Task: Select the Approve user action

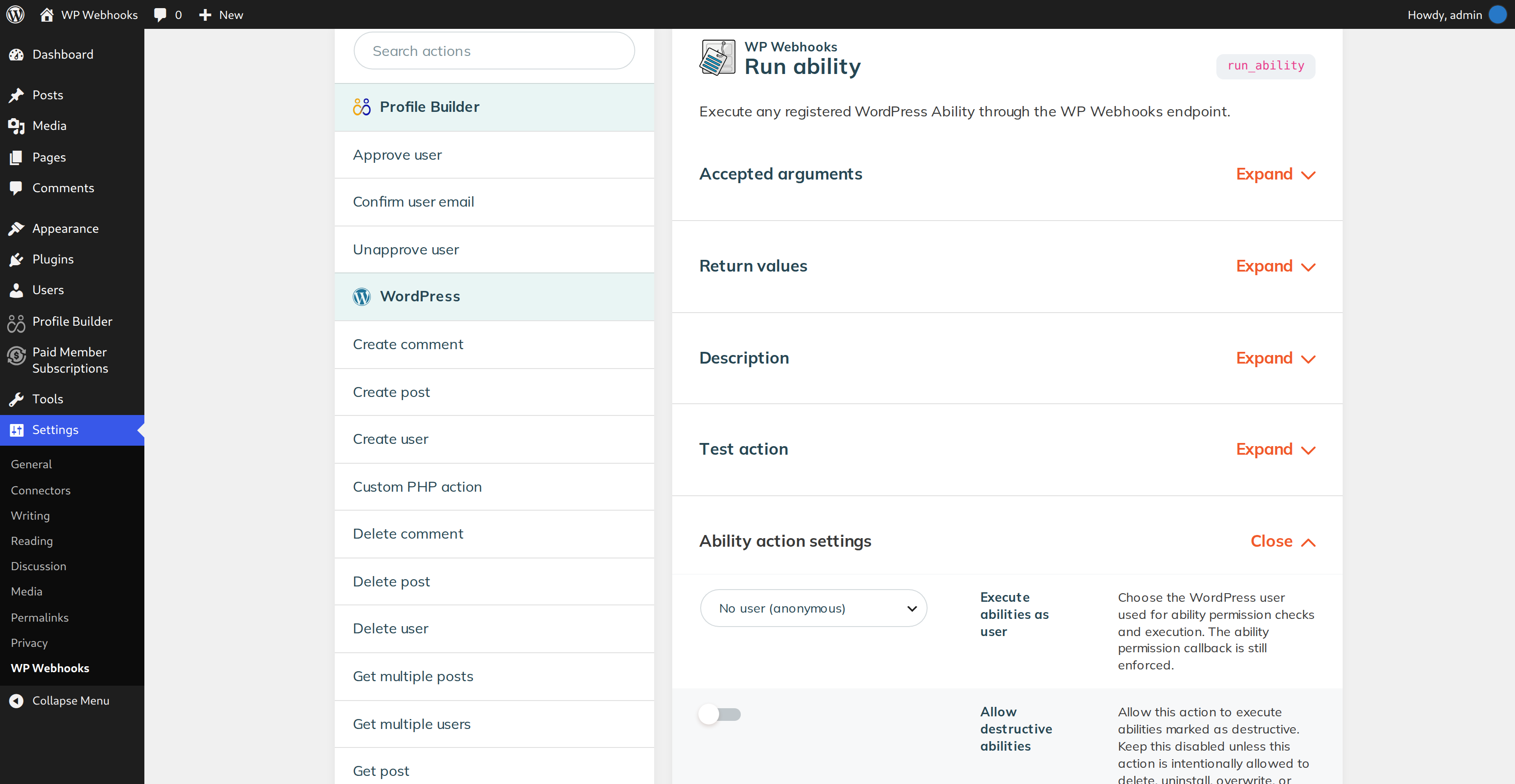Action: point(494,155)
